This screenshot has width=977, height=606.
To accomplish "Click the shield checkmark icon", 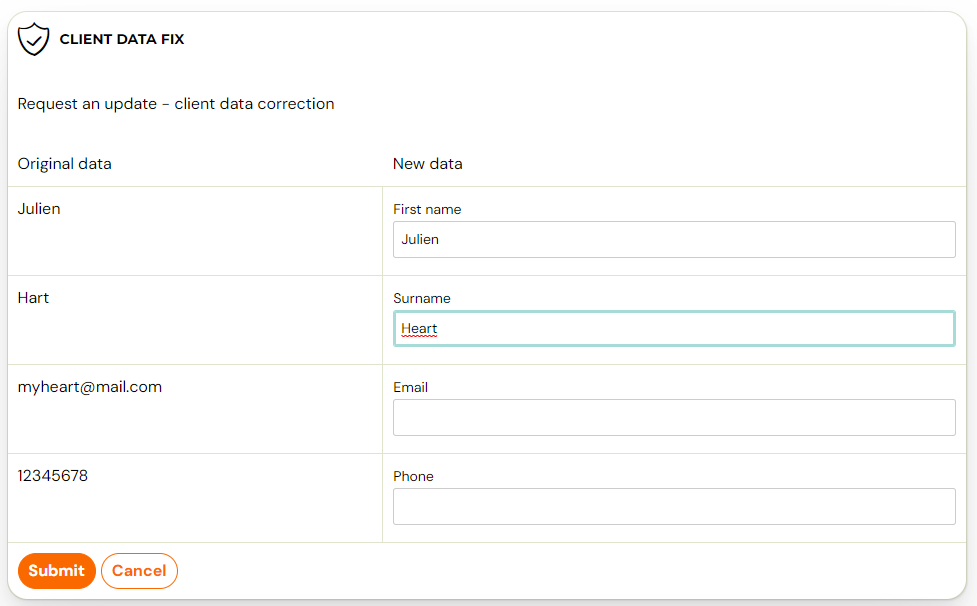I will 34,39.
